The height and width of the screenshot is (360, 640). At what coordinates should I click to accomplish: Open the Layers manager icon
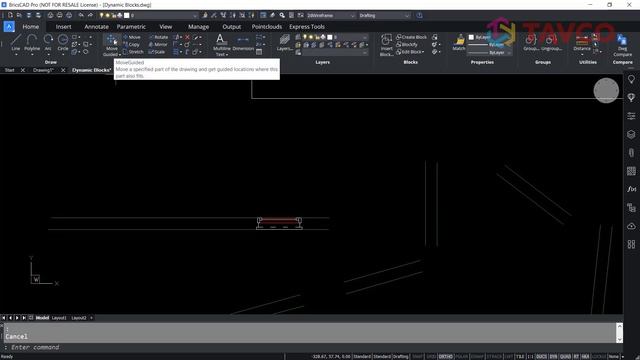point(284,42)
